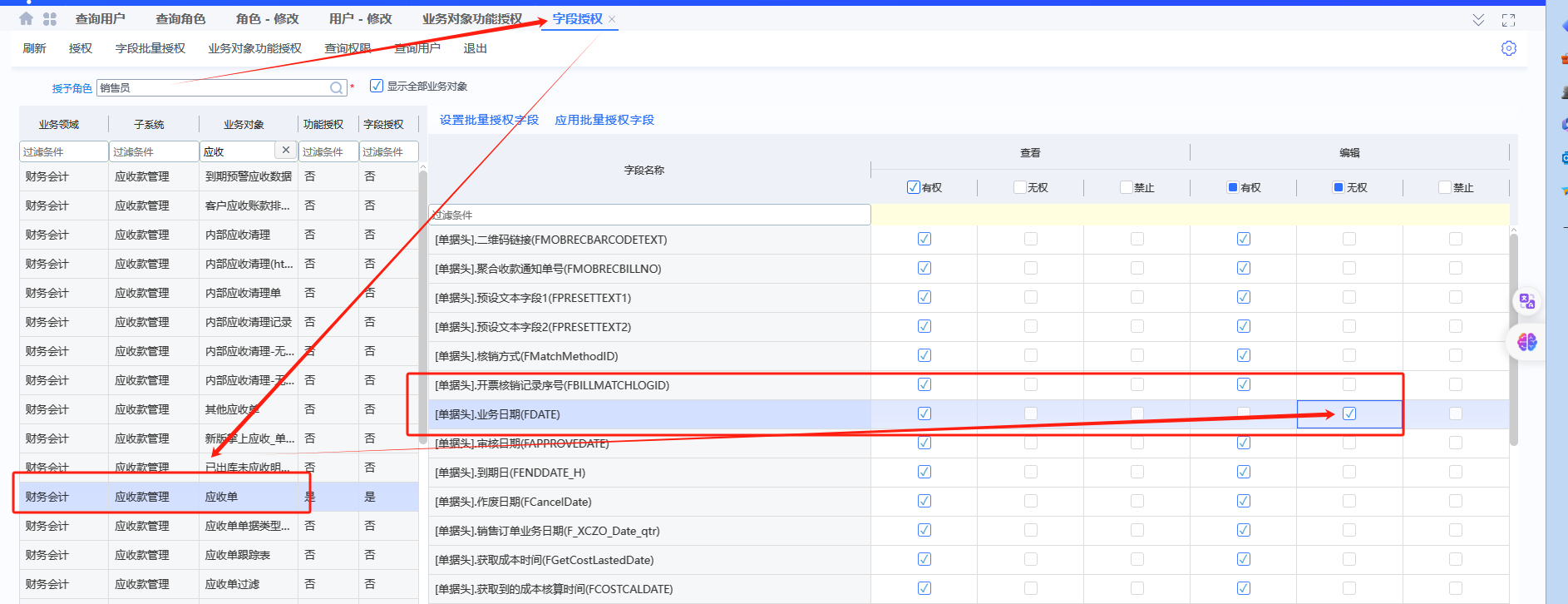This screenshot has height=604, width=1568.
Task: Select the 应收单跟踪表 row
Action: [x=219, y=555]
